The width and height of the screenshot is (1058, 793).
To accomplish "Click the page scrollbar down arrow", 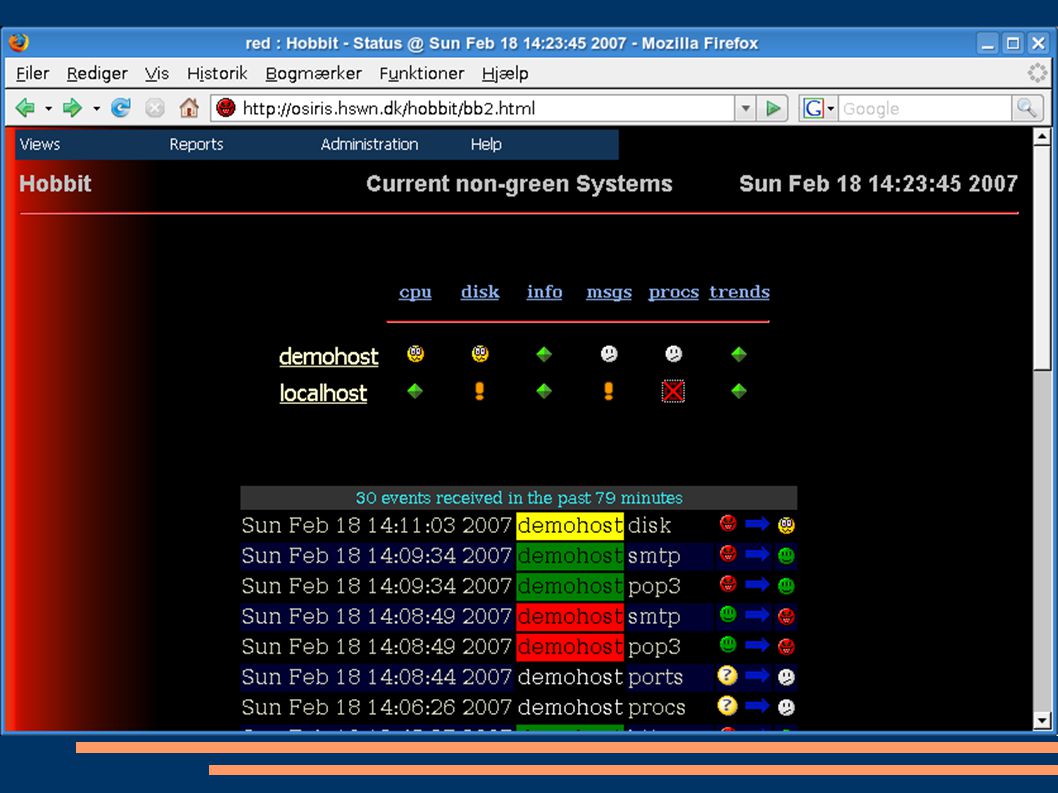I will click(1042, 721).
